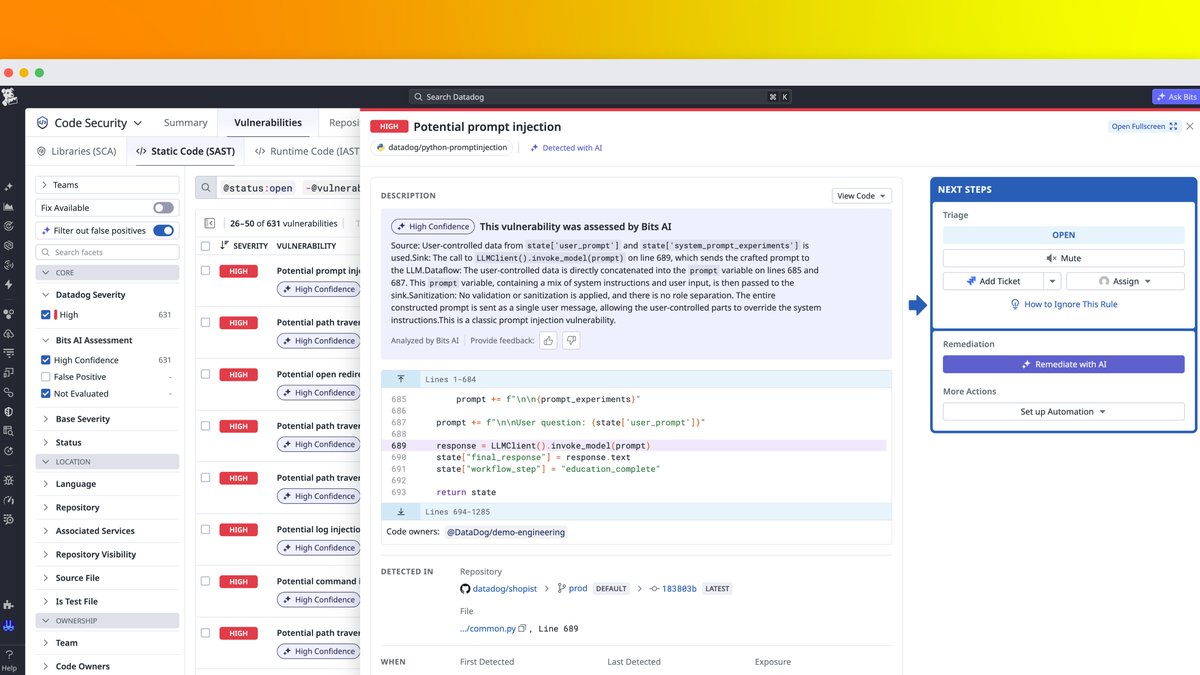Click the Search facets input
Image resolution: width=1200 pixels, height=675 pixels.
pyautogui.click(x=108, y=252)
